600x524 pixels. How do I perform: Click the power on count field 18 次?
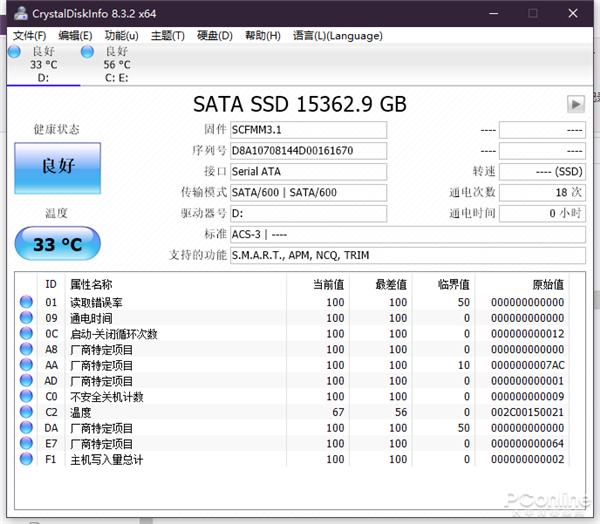pos(542,193)
